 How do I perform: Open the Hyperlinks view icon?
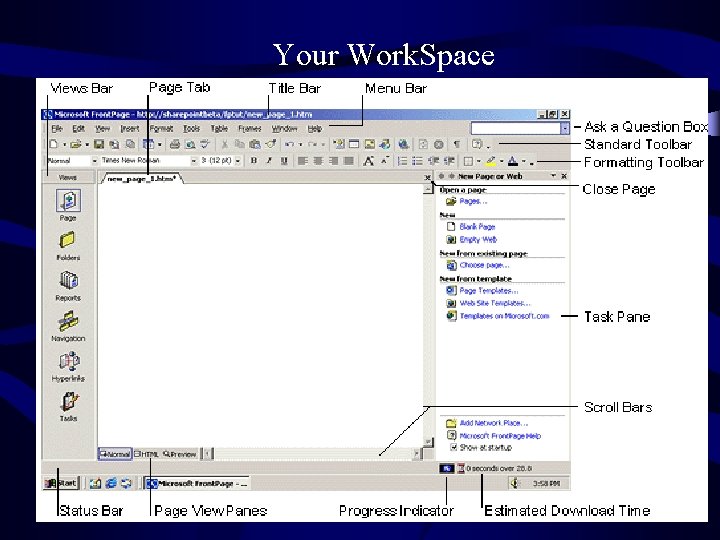pos(69,361)
